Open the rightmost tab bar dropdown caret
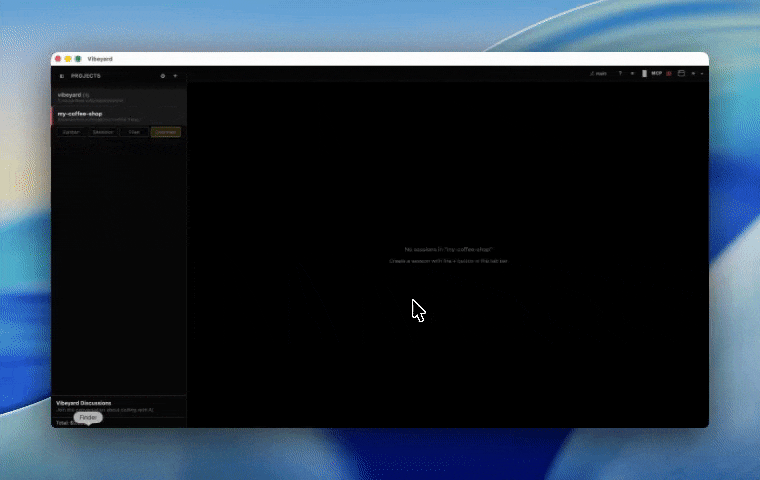This screenshot has height=480, width=760. (702, 74)
